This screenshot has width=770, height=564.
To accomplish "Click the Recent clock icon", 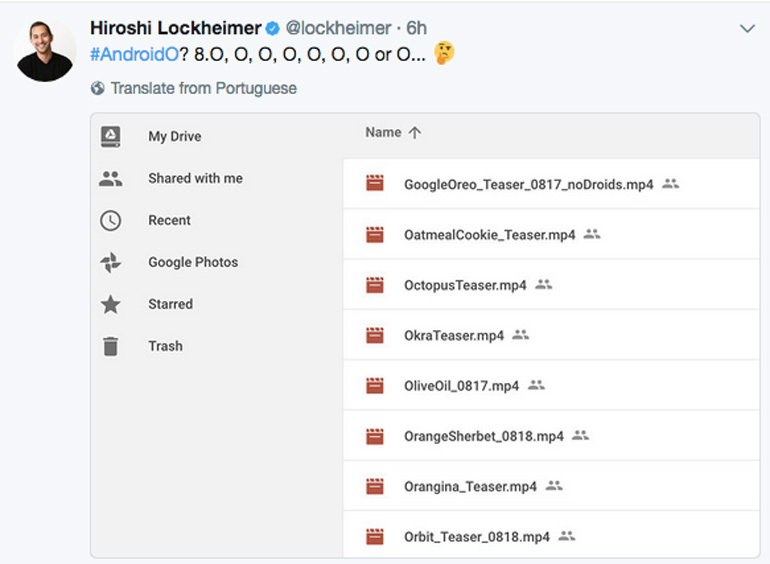I will coord(111,221).
